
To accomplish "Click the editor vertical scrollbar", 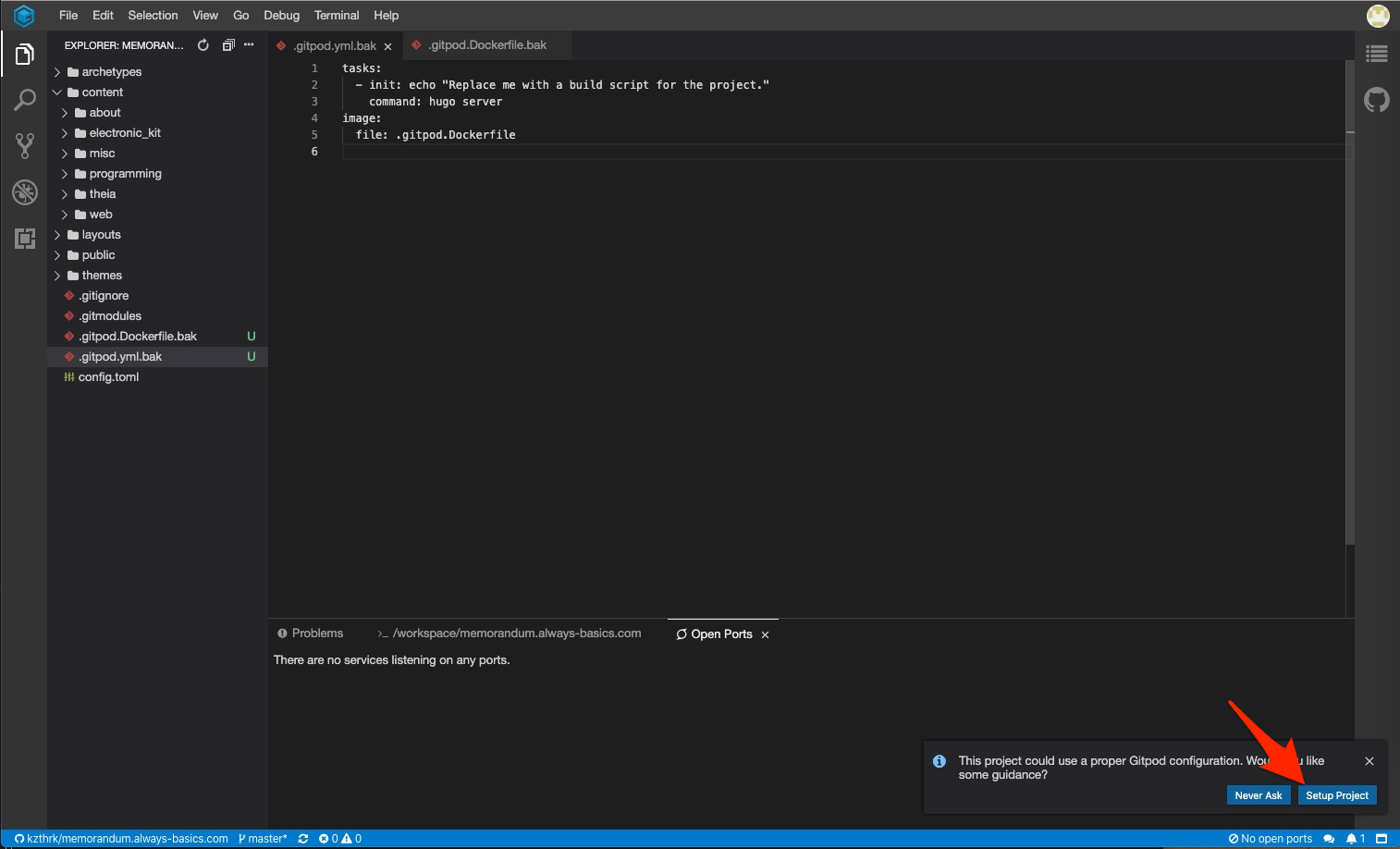I will (x=1350, y=303).
